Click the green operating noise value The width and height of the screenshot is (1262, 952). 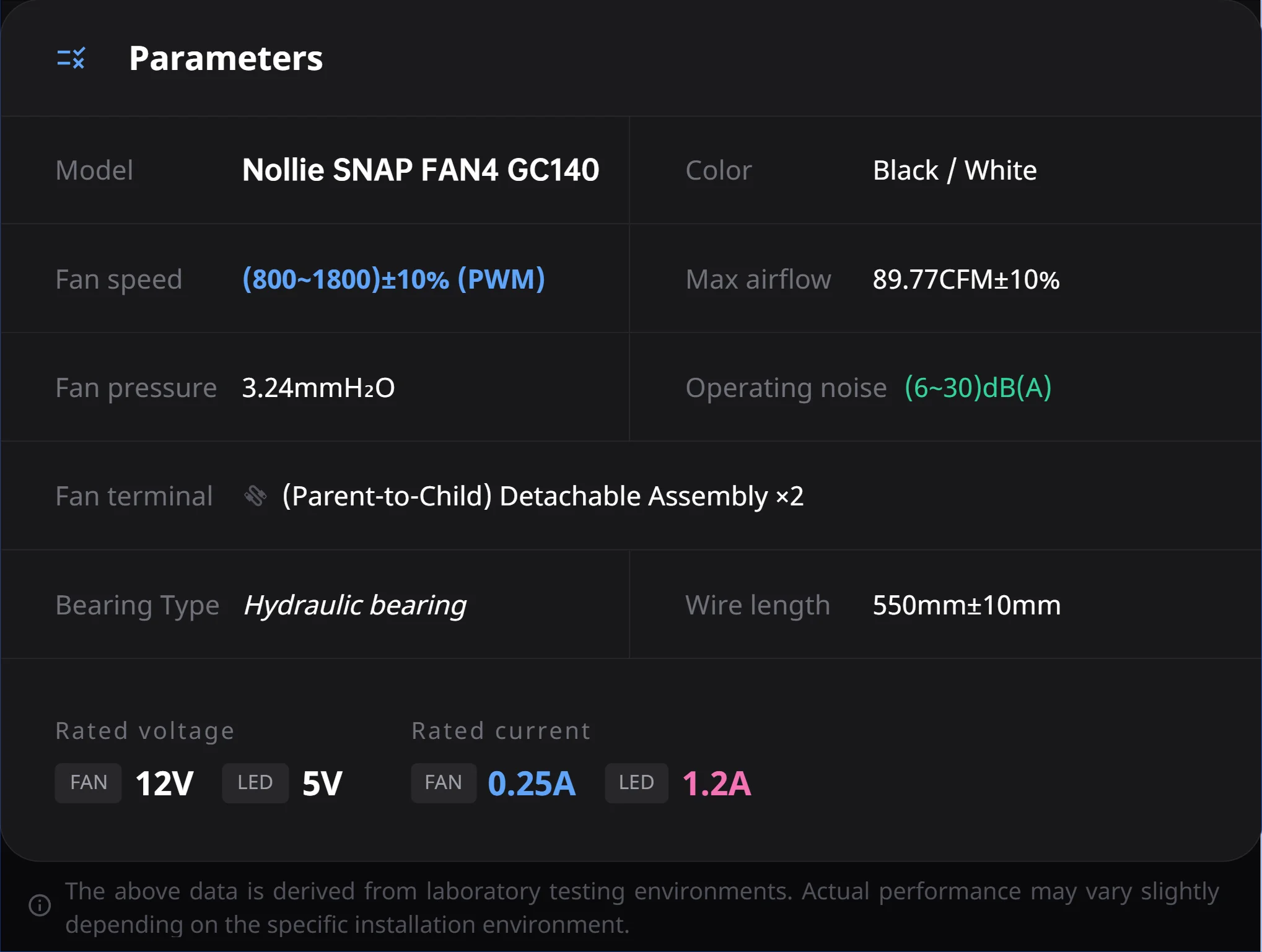pyautogui.click(x=978, y=388)
